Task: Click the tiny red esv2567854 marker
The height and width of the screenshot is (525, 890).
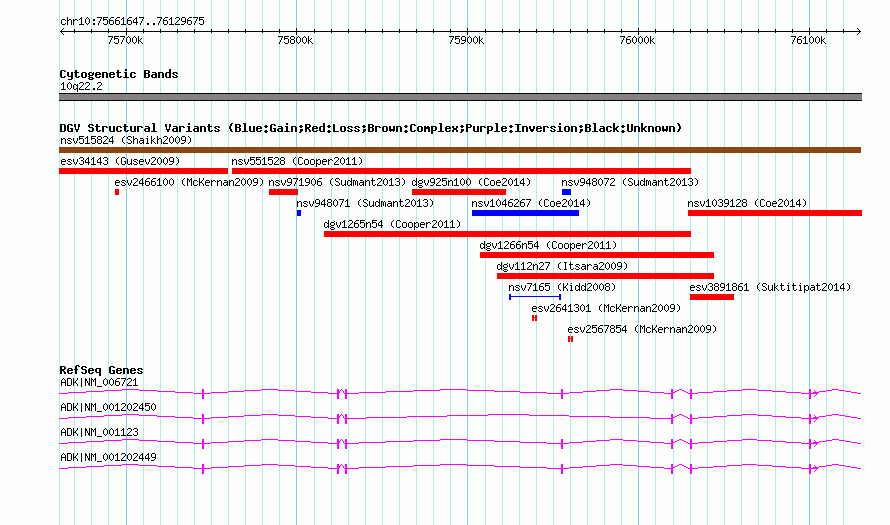Action: tap(570, 339)
